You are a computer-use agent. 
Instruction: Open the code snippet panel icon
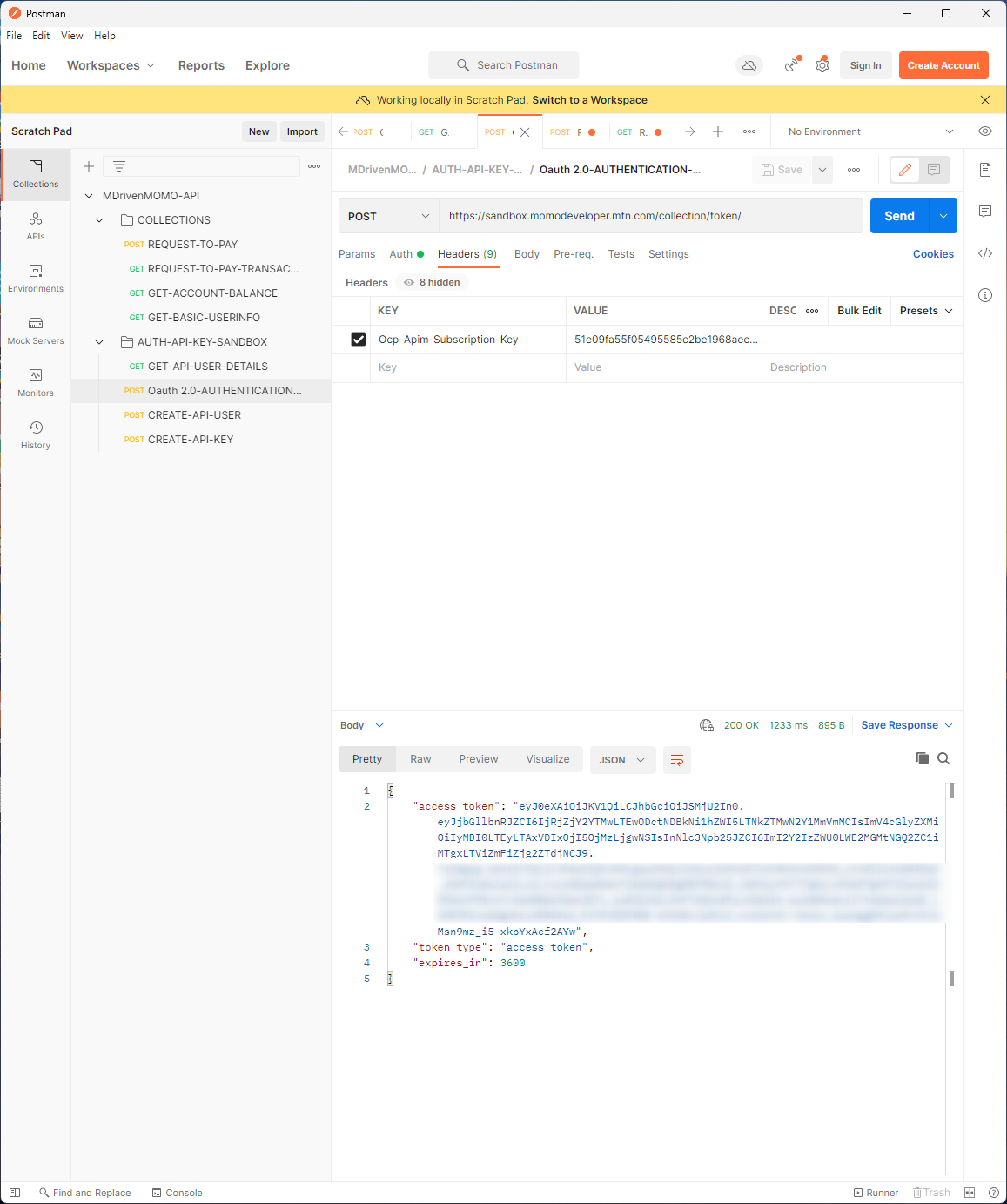(x=985, y=253)
